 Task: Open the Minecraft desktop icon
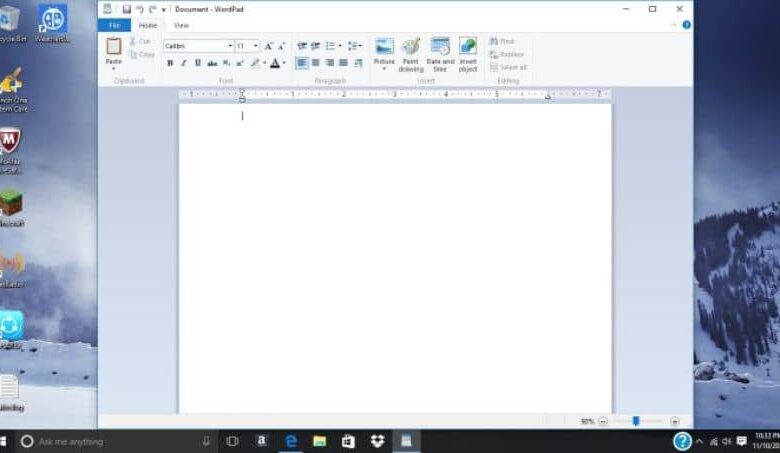[x=11, y=208]
